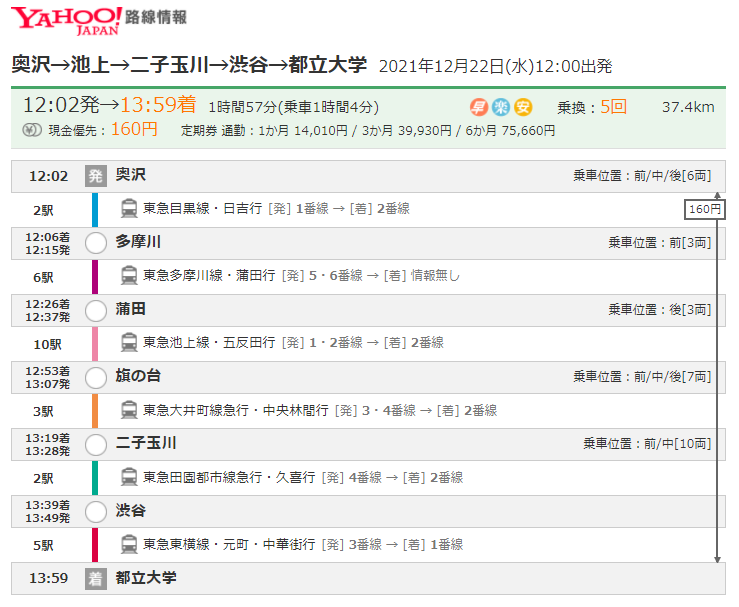Click the station circle marker at 蒲田
This screenshot has width=739, height=607.
96,311
